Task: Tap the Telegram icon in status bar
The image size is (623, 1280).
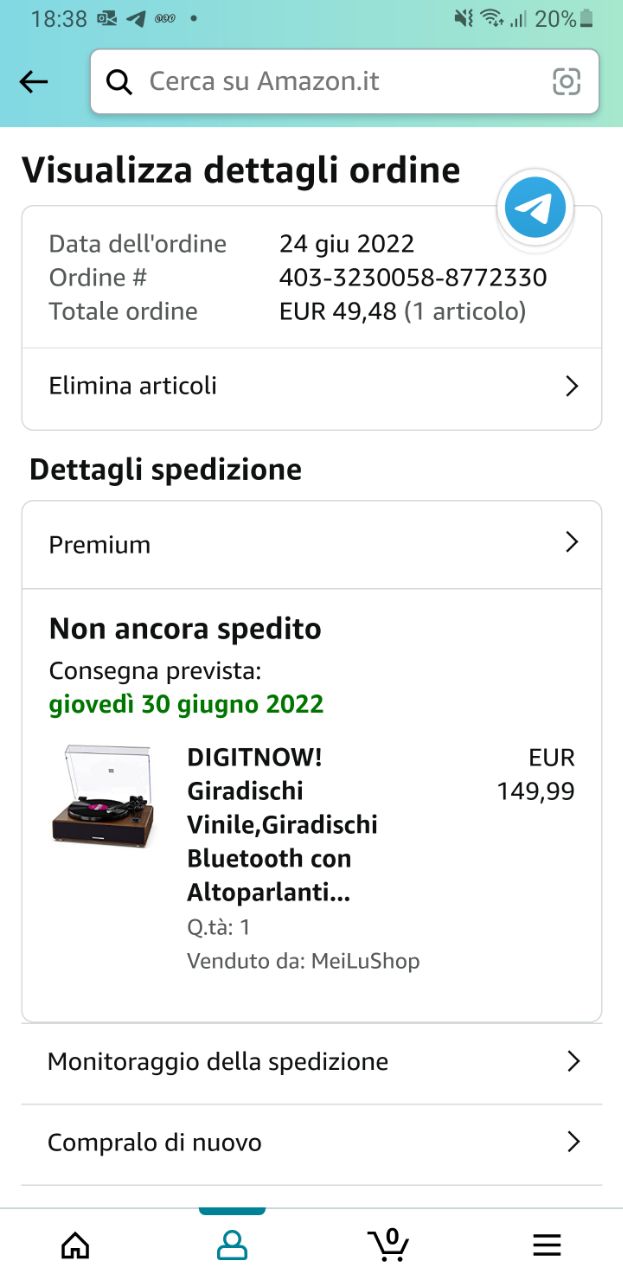Action: [x=136, y=18]
